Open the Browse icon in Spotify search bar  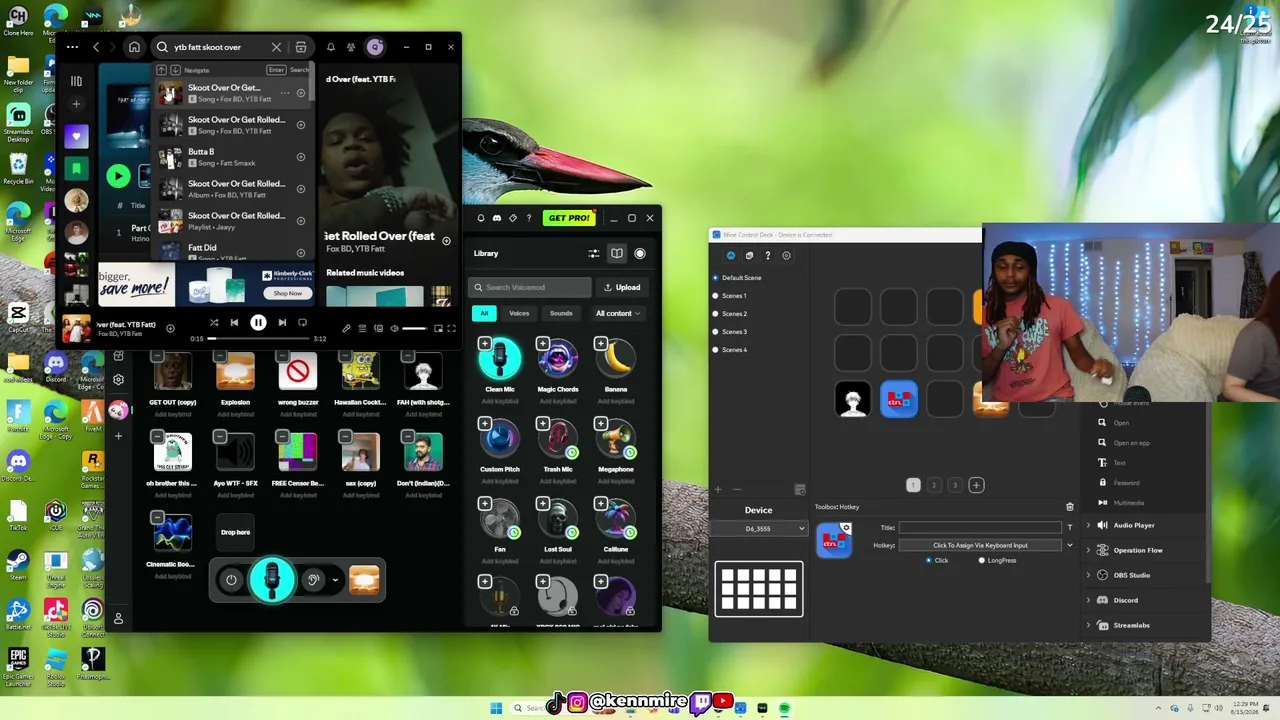(301, 47)
